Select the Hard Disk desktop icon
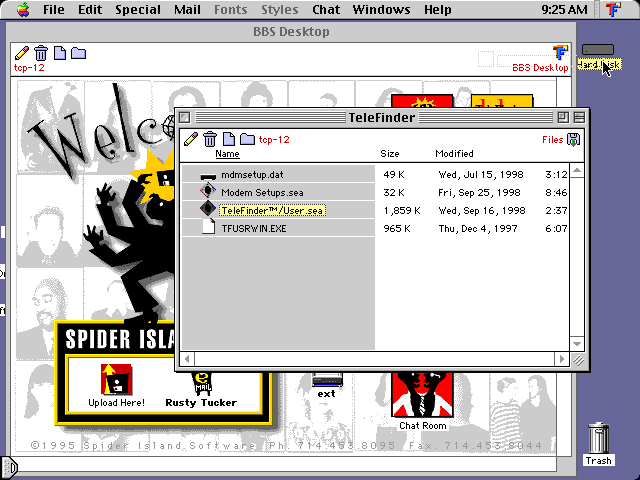This screenshot has height=480, width=640. 598,50
